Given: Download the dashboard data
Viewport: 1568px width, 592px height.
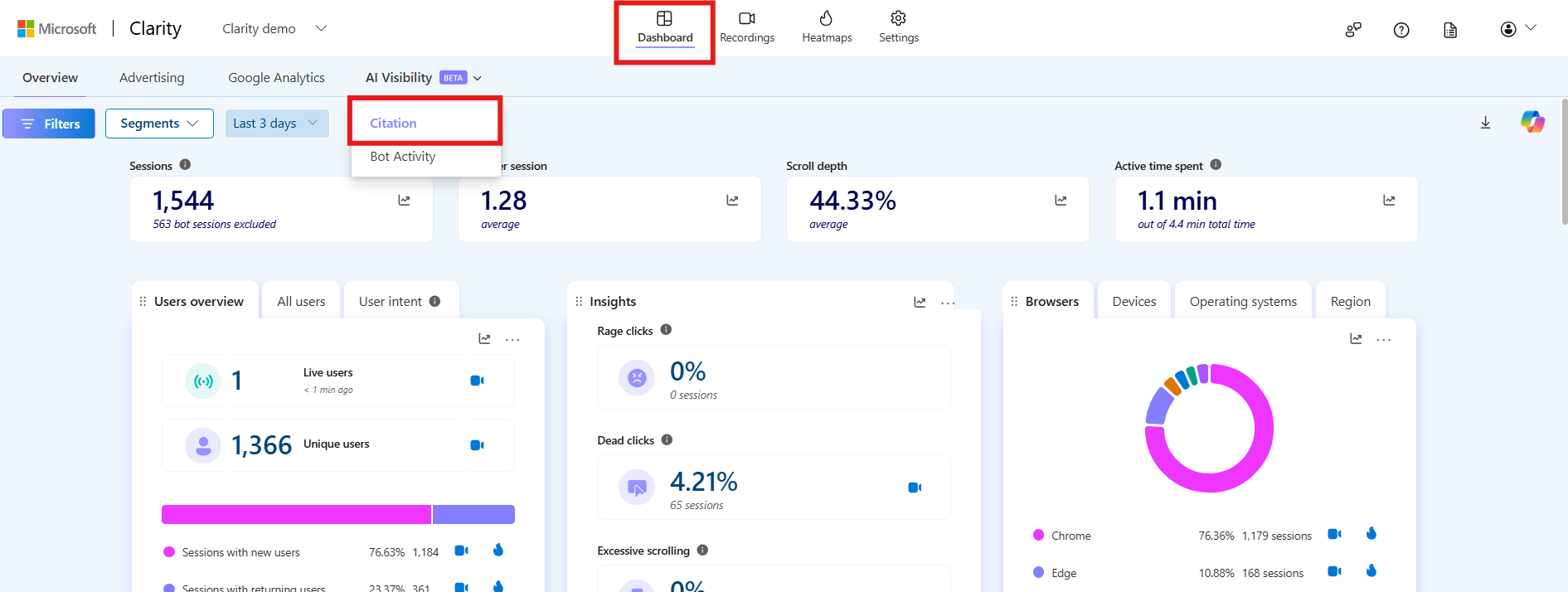Looking at the screenshot, I should (x=1485, y=123).
